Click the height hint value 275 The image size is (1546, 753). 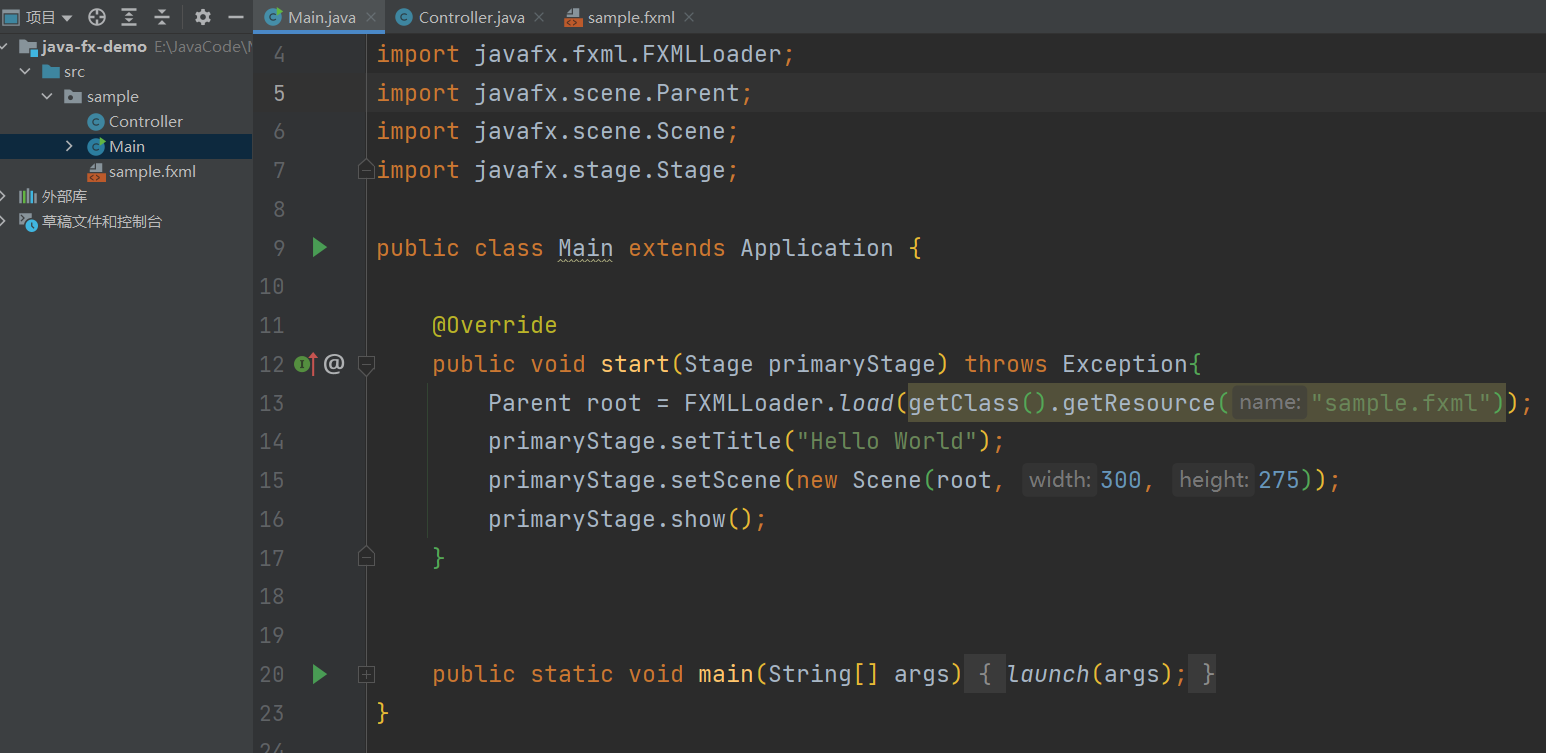1279,480
